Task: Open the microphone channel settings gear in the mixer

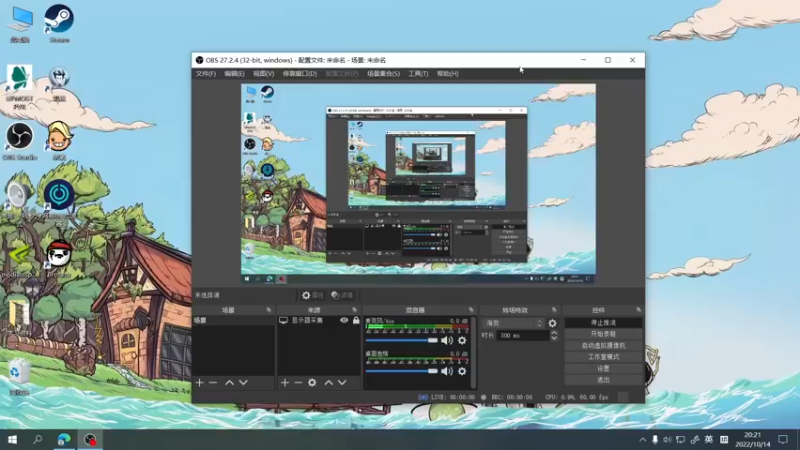Action: (462, 340)
